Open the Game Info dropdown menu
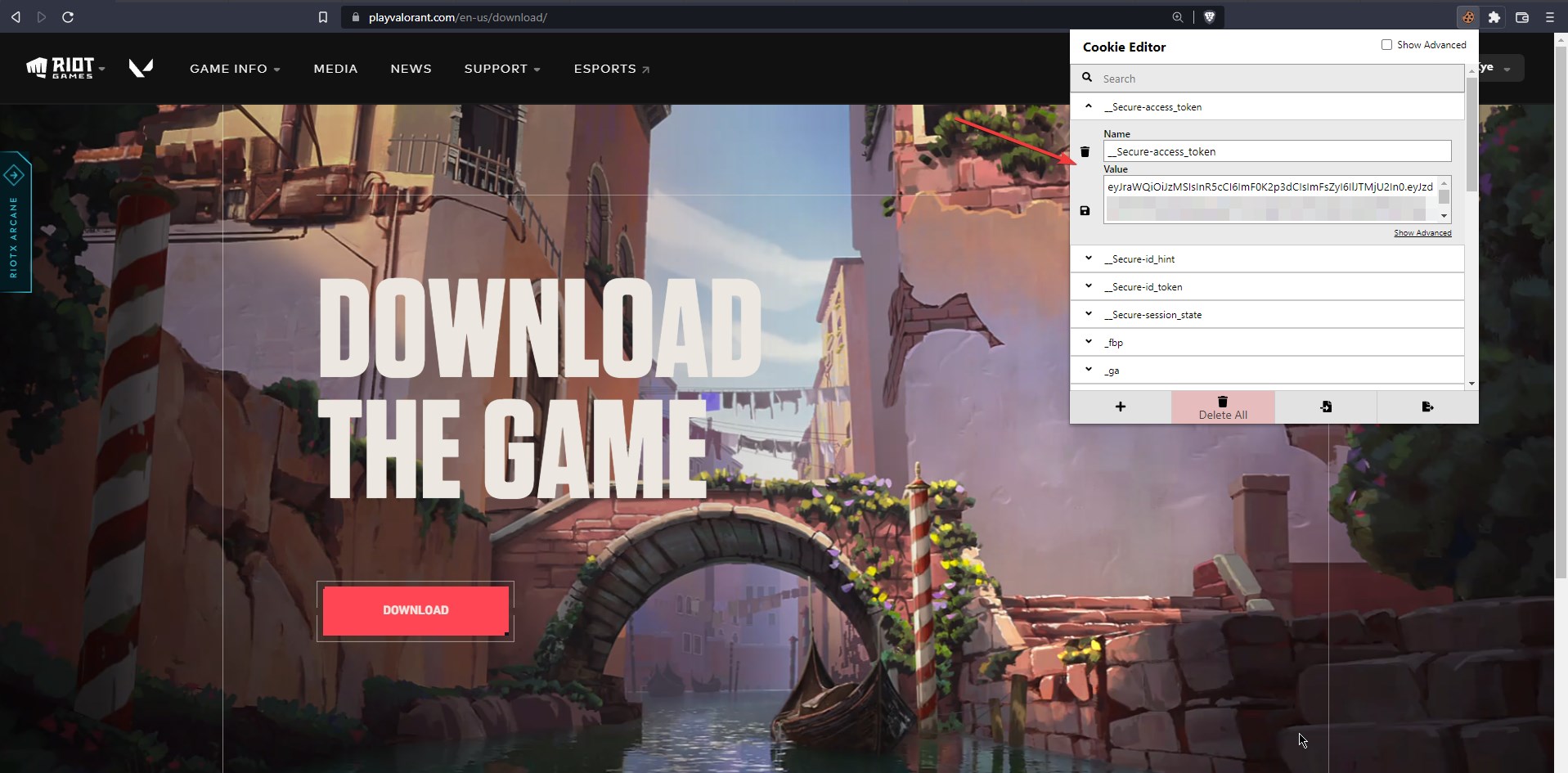 [235, 69]
